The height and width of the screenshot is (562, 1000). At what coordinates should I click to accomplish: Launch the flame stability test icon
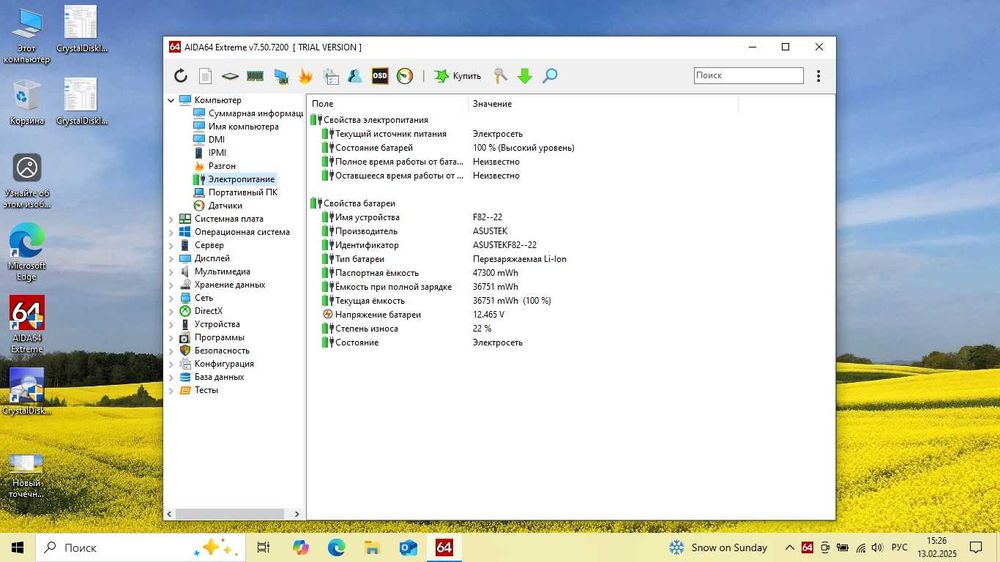[305, 76]
